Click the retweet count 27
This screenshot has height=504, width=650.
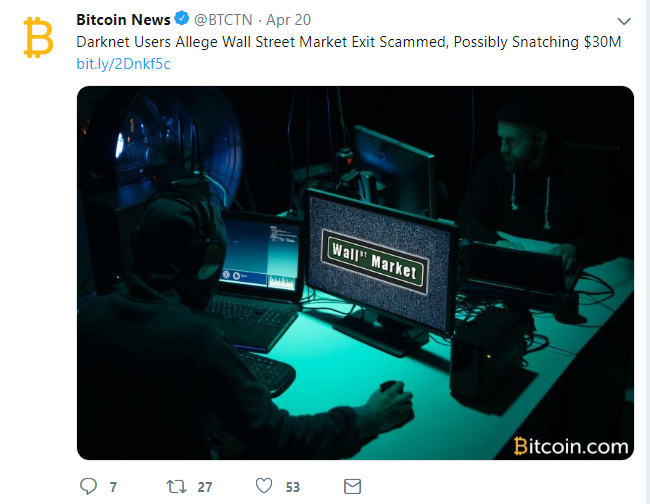click(x=205, y=487)
